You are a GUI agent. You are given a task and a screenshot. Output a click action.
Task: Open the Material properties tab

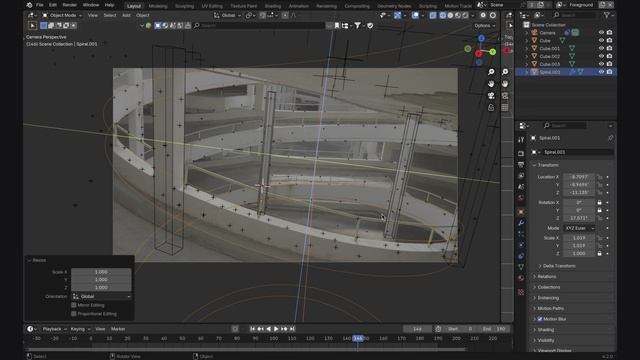[x=521, y=278]
